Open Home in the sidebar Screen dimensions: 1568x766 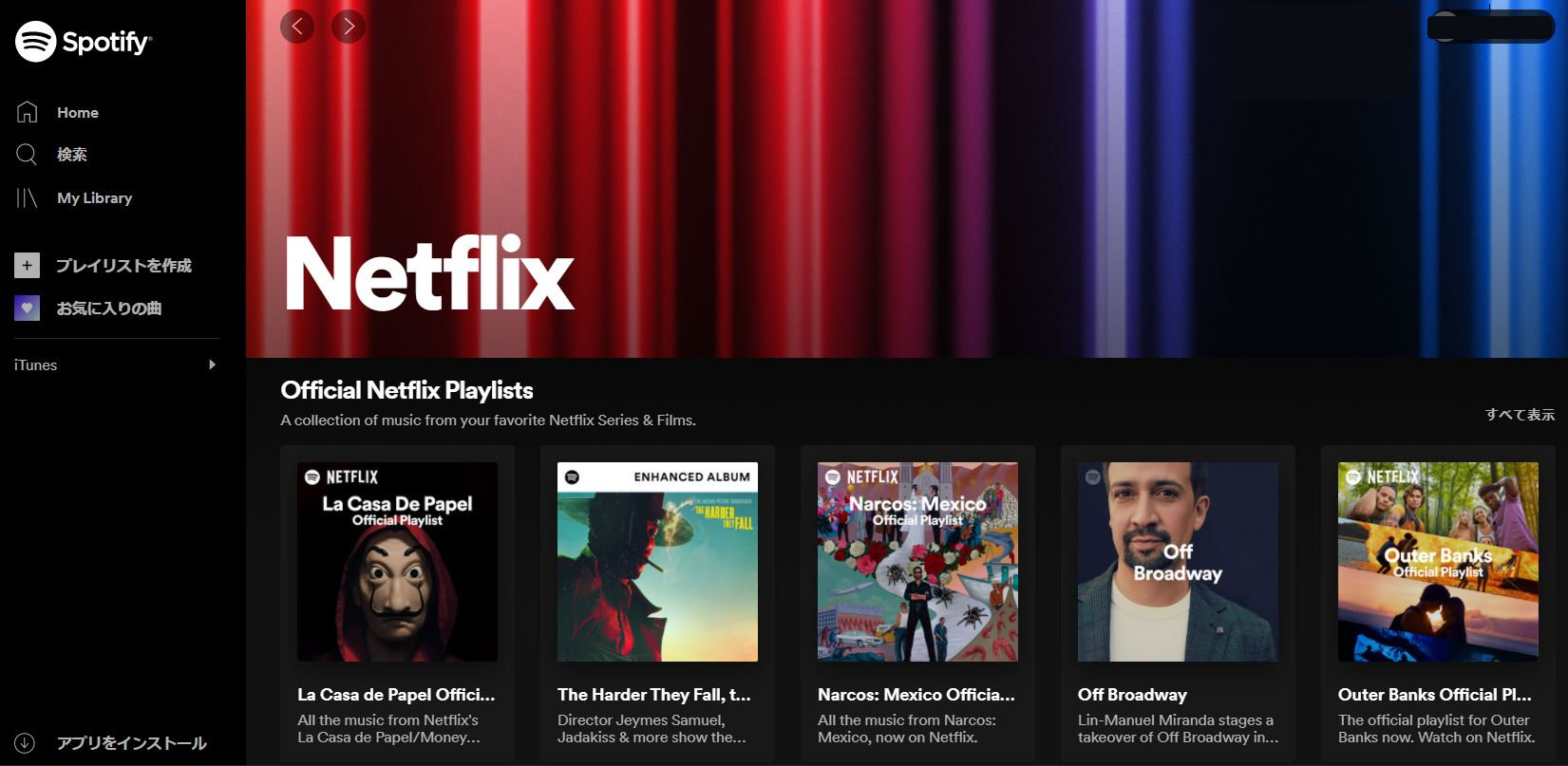click(78, 112)
